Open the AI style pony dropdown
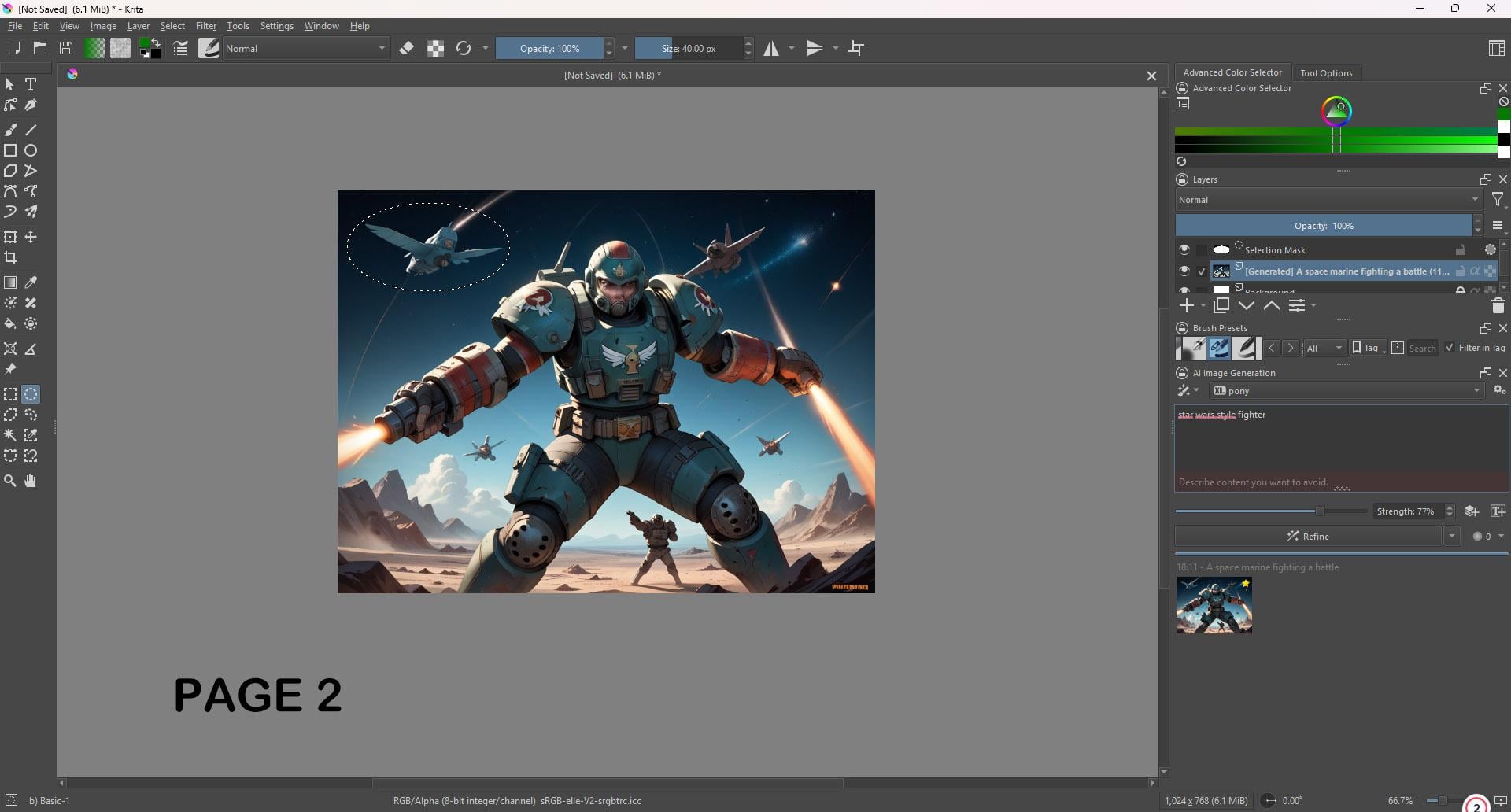The height and width of the screenshot is (812, 1511). pos(1347,391)
